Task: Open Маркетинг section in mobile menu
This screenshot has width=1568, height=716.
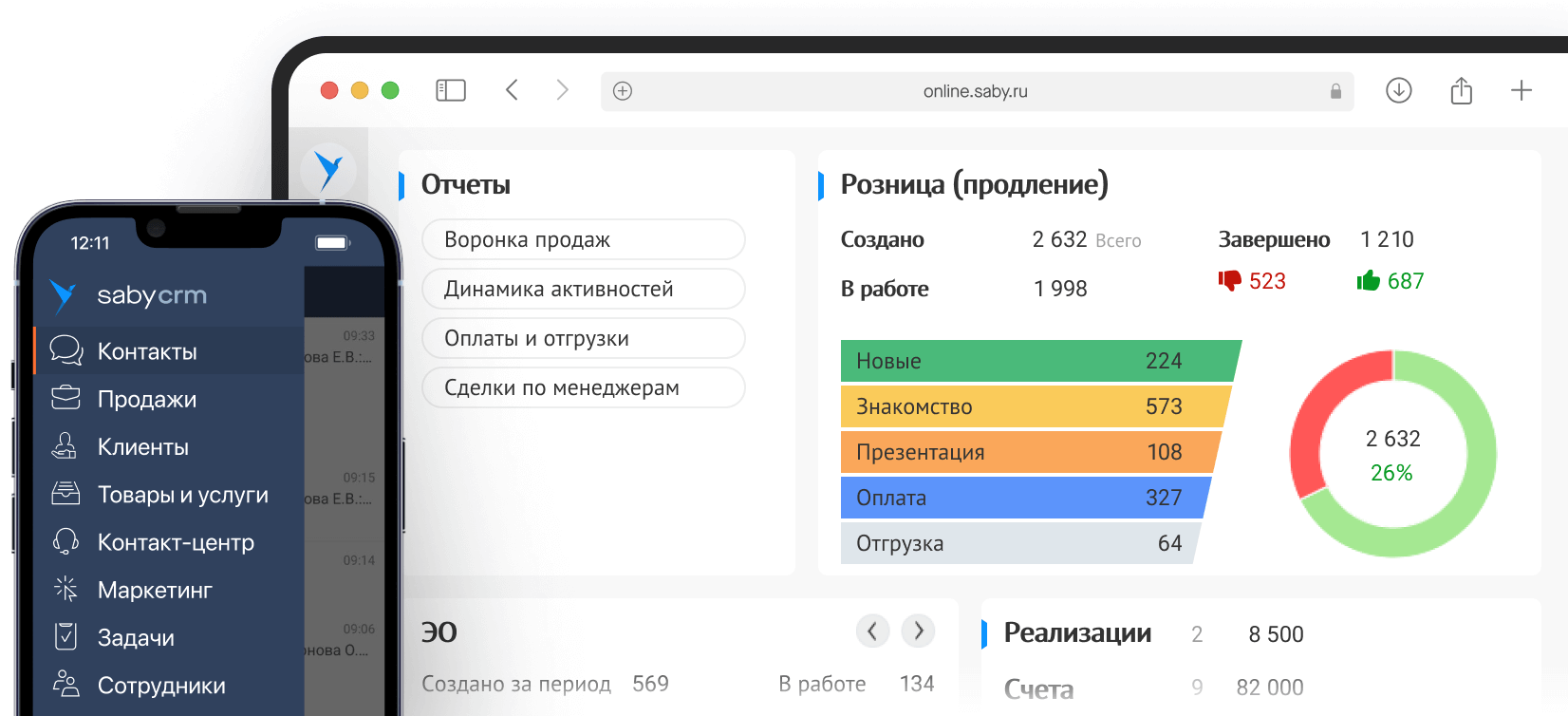Action: tap(155, 591)
